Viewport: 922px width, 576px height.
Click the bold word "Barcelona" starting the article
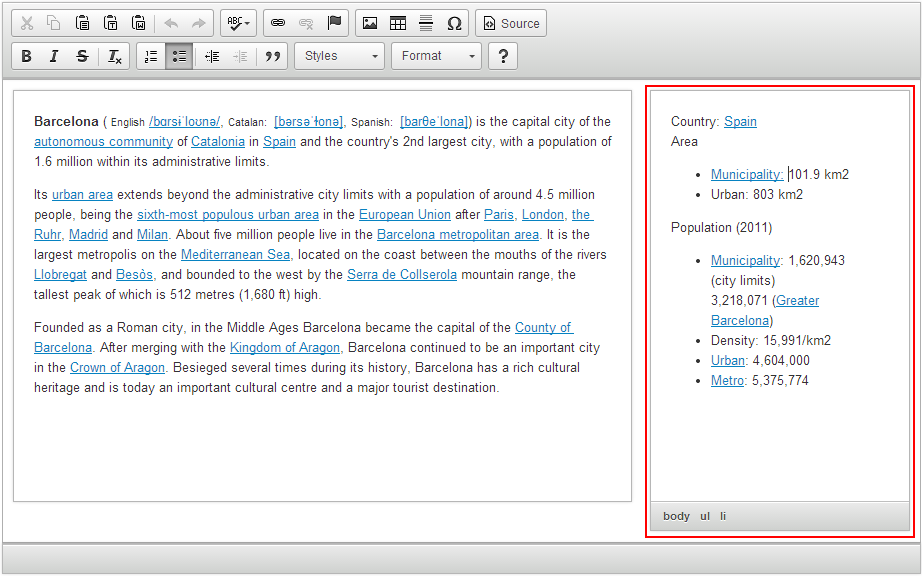[x=66, y=122]
